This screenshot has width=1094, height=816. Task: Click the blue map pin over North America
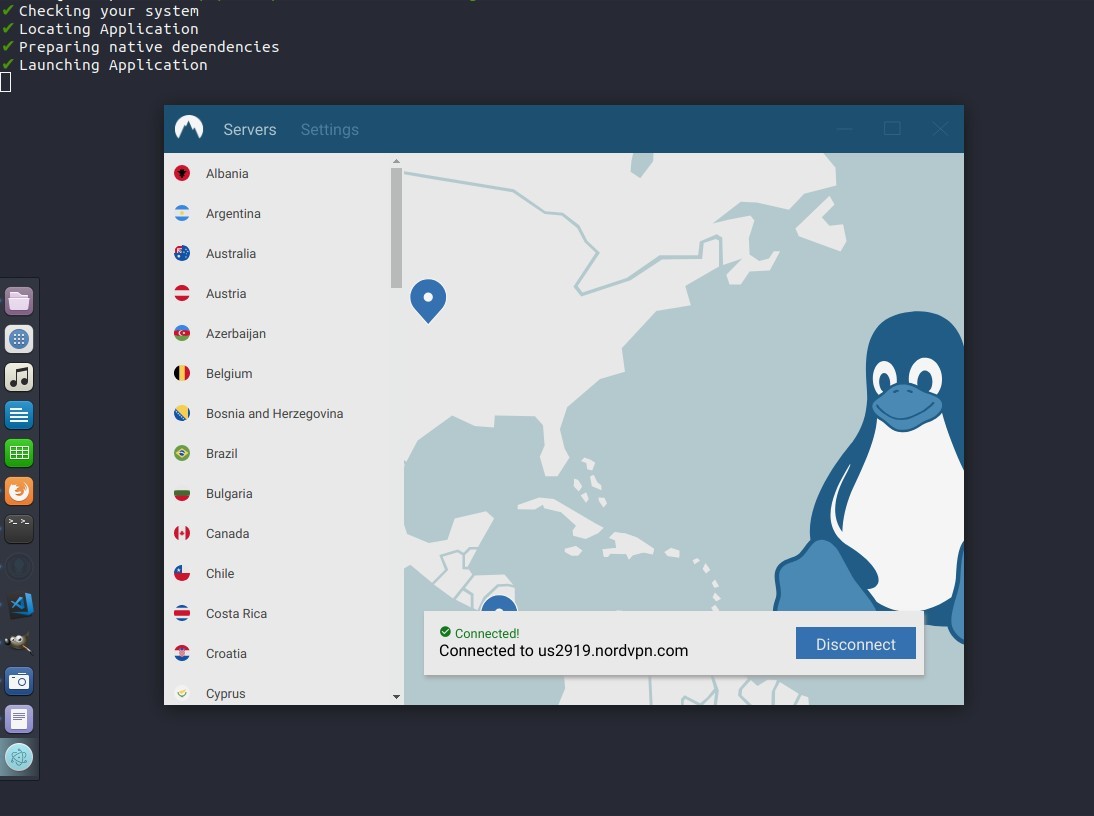coord(428,300)
